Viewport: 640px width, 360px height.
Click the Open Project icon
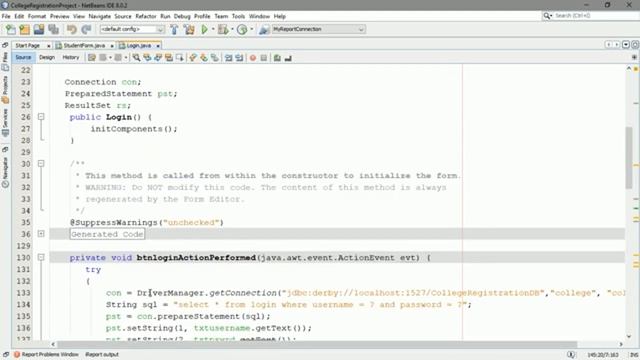39,29
